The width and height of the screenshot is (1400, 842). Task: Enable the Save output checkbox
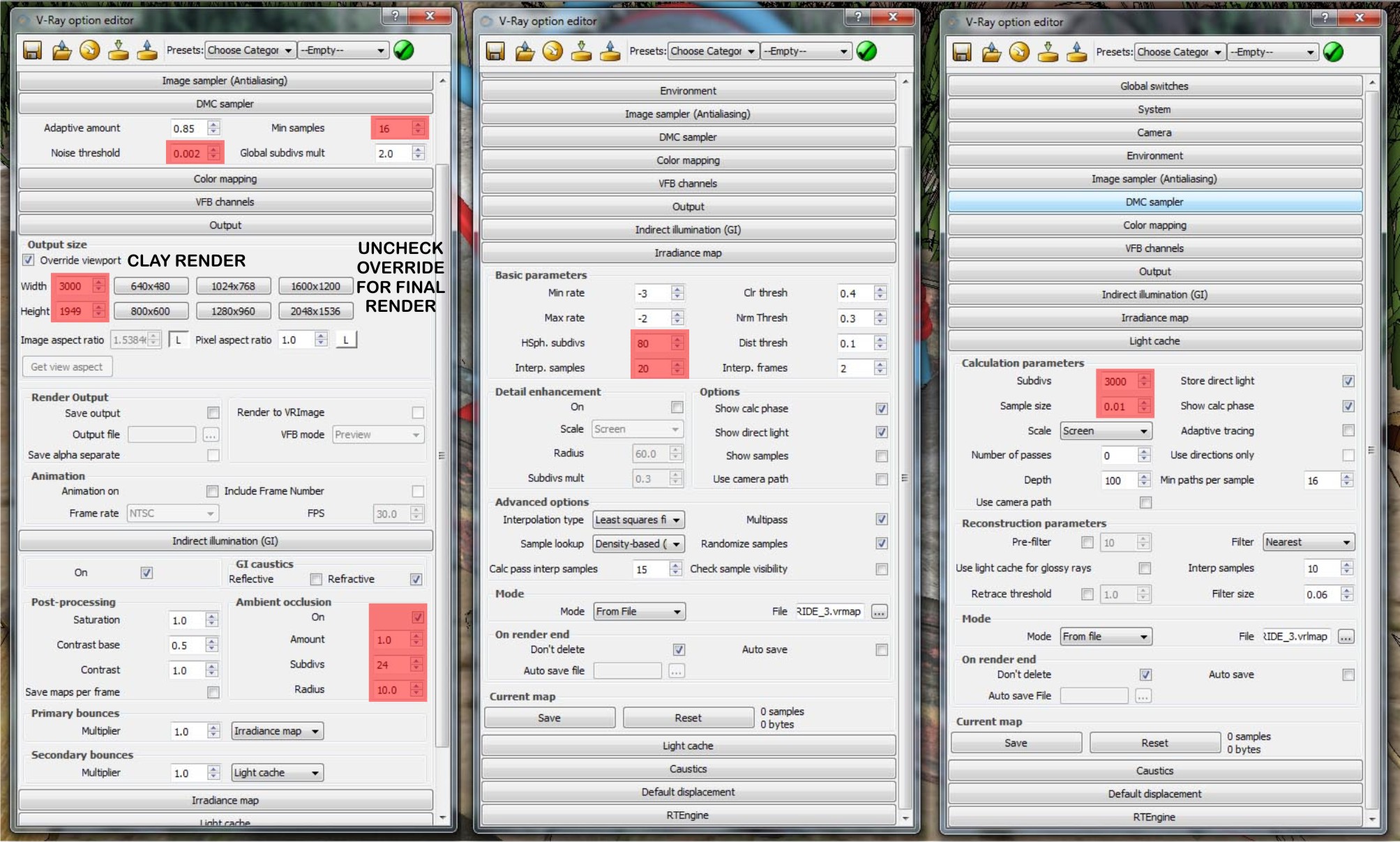pos(213,413)
